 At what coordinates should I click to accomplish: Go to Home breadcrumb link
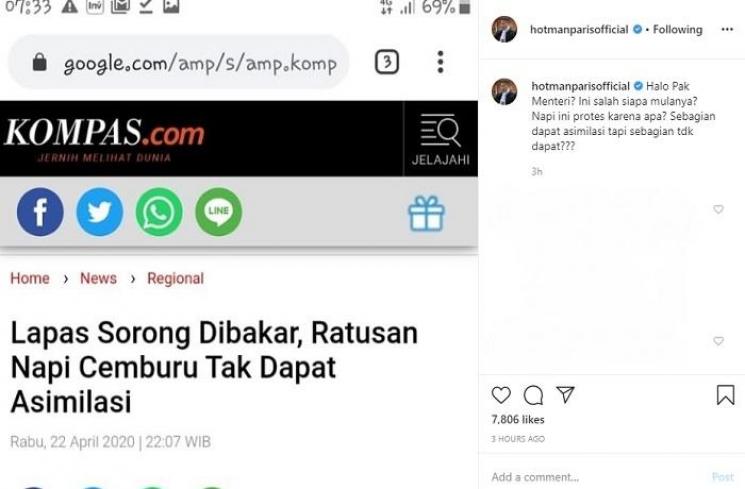[x=30, y=278]
